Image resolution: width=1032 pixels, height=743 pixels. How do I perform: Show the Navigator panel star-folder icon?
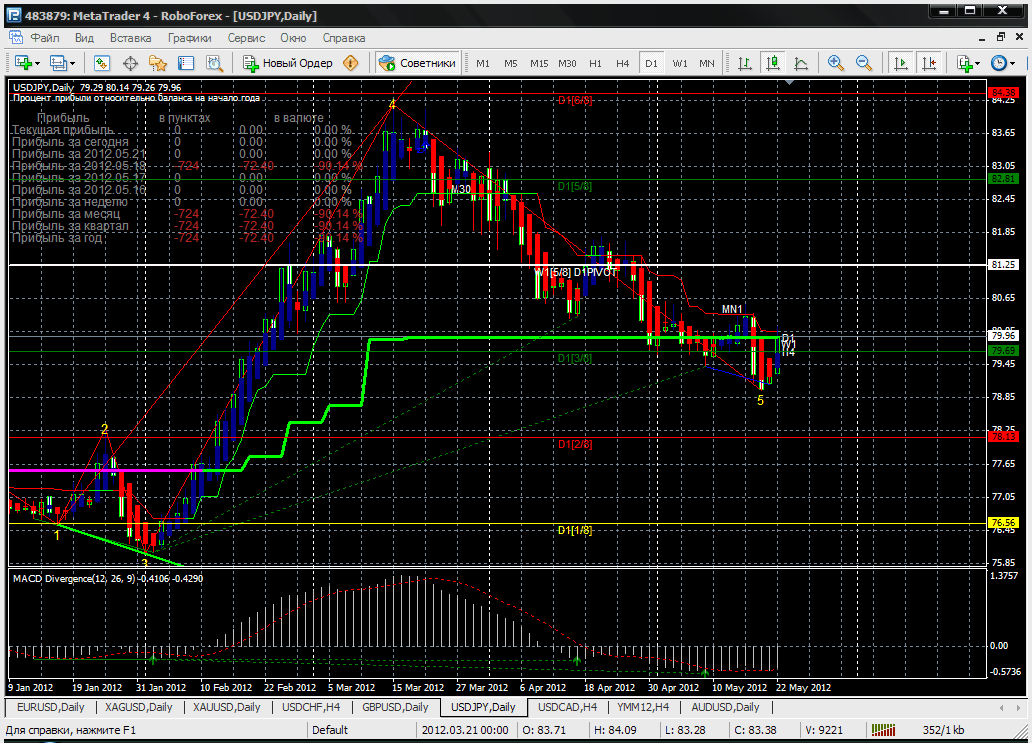(x=157, y=63)
